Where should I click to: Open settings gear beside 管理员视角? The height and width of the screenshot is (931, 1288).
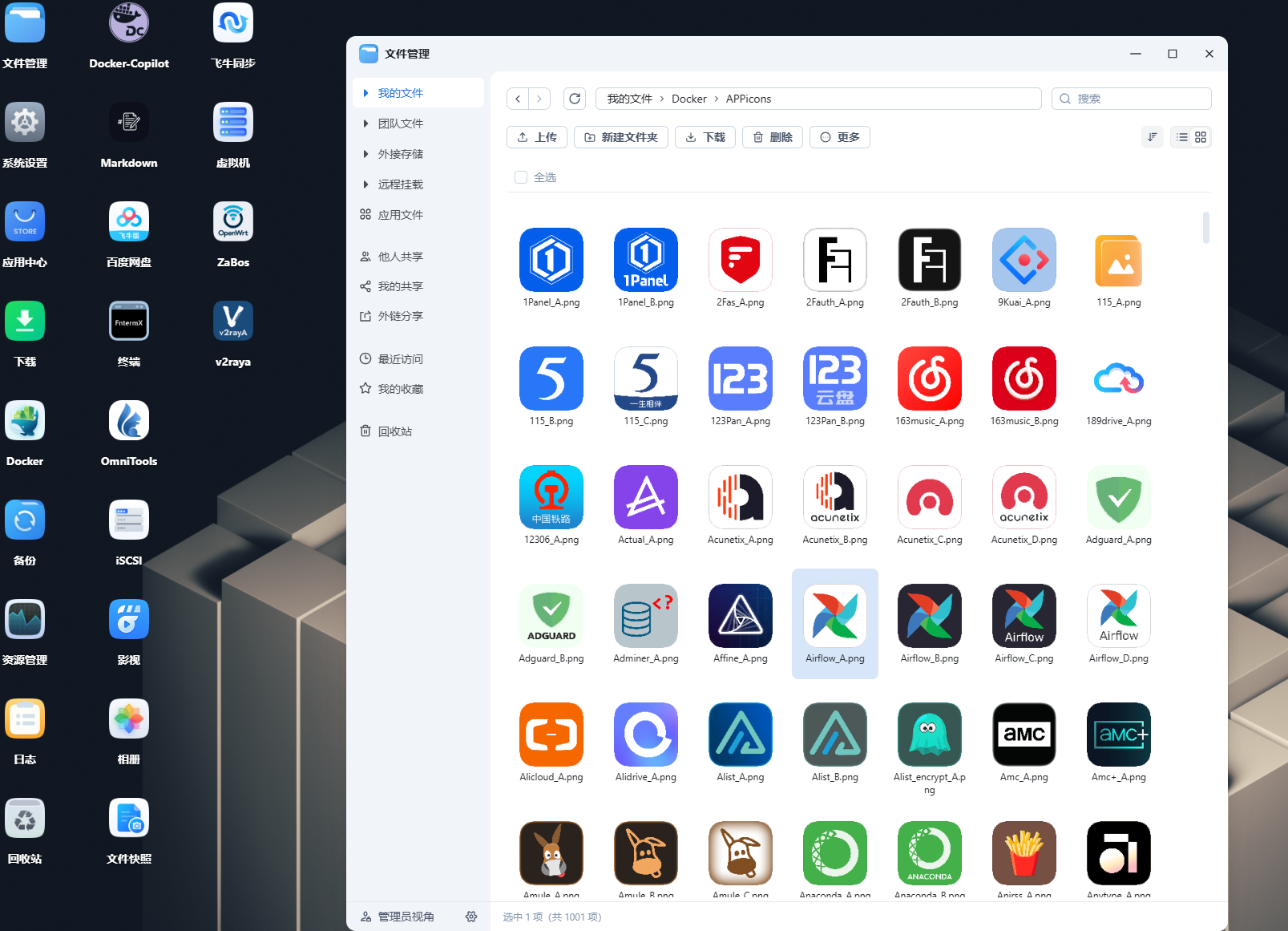click(x=471, y=917)
